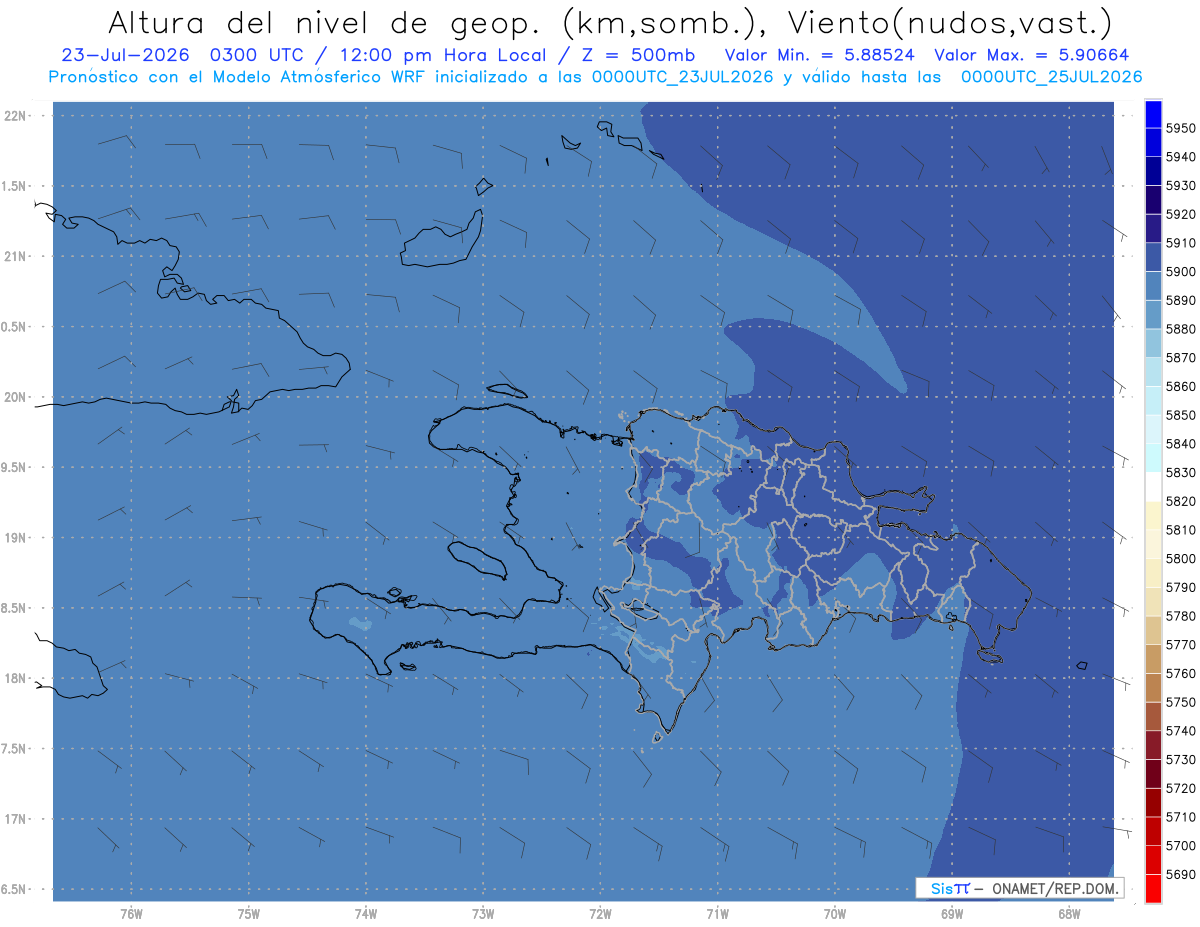This screenshot has width=1200, height=927.
Task: Click the 71W longitude tick label
Action: point(718,913)
